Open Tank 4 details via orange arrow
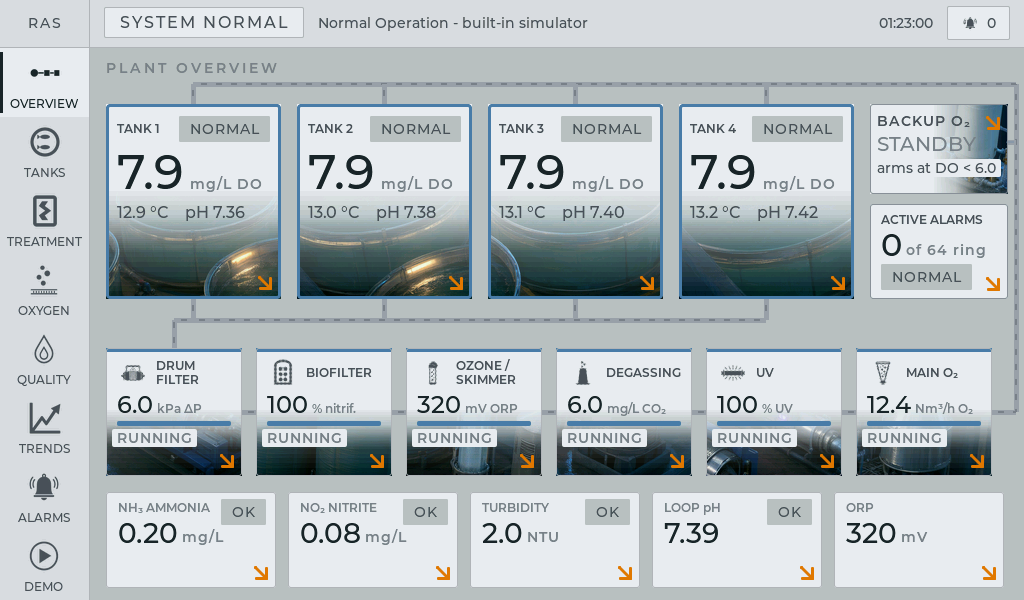The height and width of the screenshot is (600, 1024). [838, 283]
